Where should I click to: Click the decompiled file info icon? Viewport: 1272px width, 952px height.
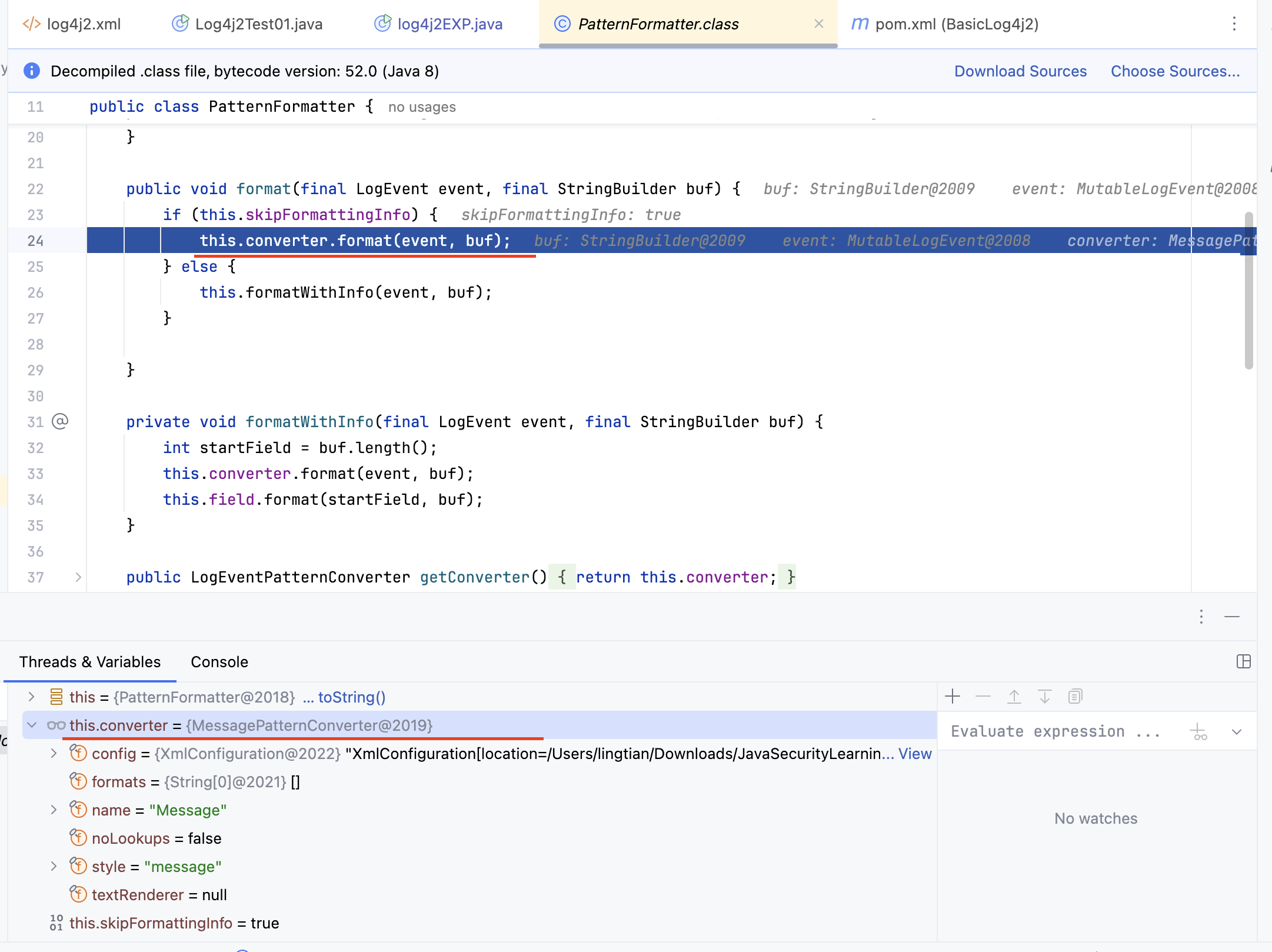(x=32, y=71)
